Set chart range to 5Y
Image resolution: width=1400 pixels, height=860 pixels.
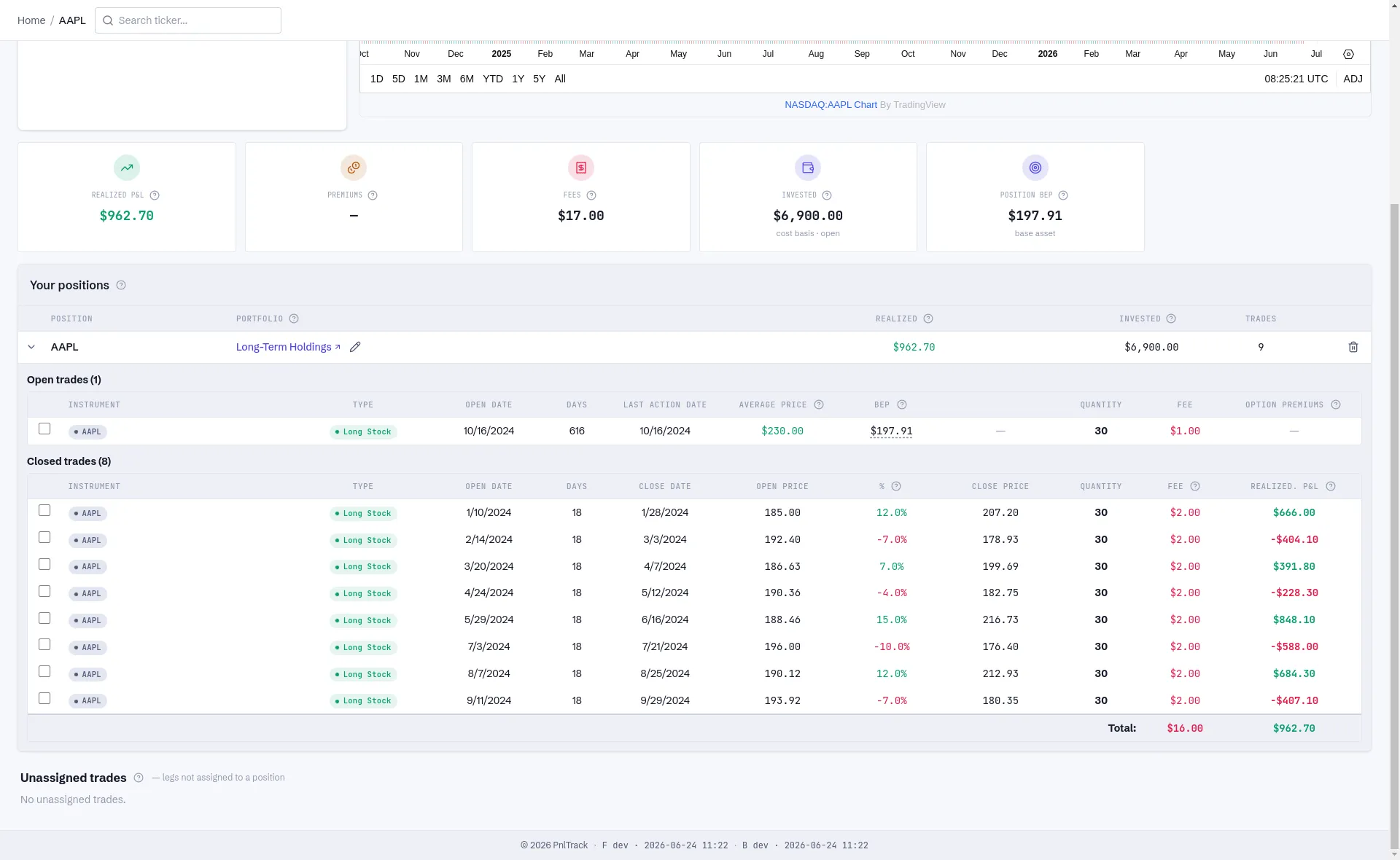pos(540,79)
